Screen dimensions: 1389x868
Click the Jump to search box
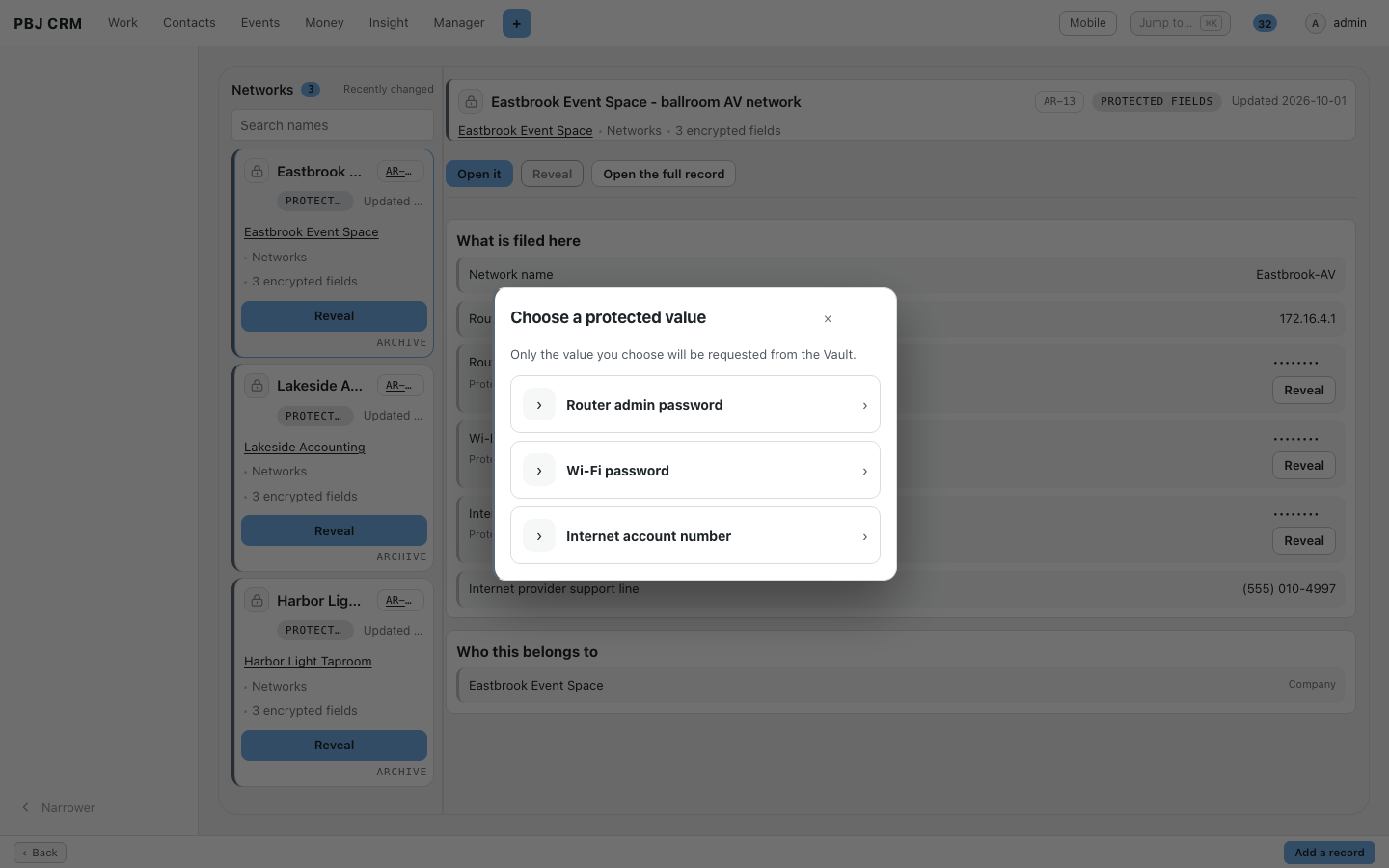tap(1181, 23)
